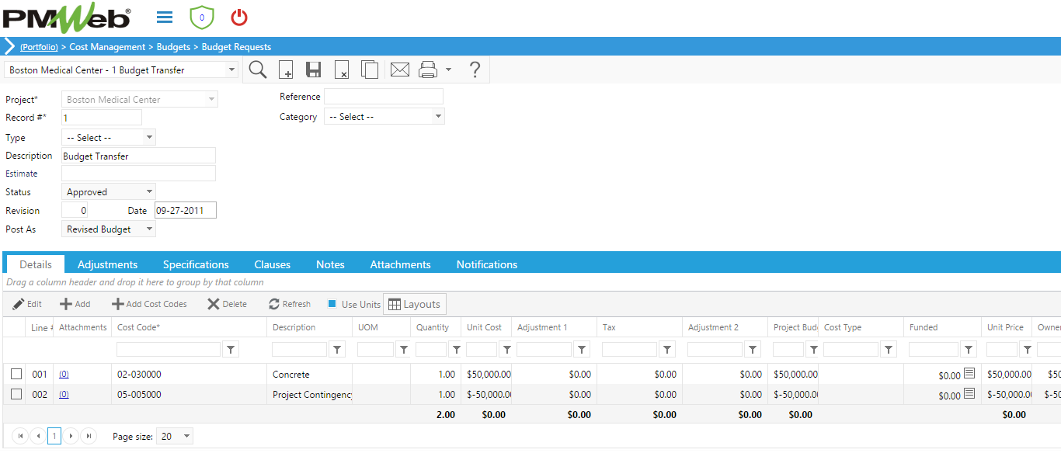Screen dimensions: 1062x452
Task: Click the Cost Code column header
Action: tap(139, 327)
